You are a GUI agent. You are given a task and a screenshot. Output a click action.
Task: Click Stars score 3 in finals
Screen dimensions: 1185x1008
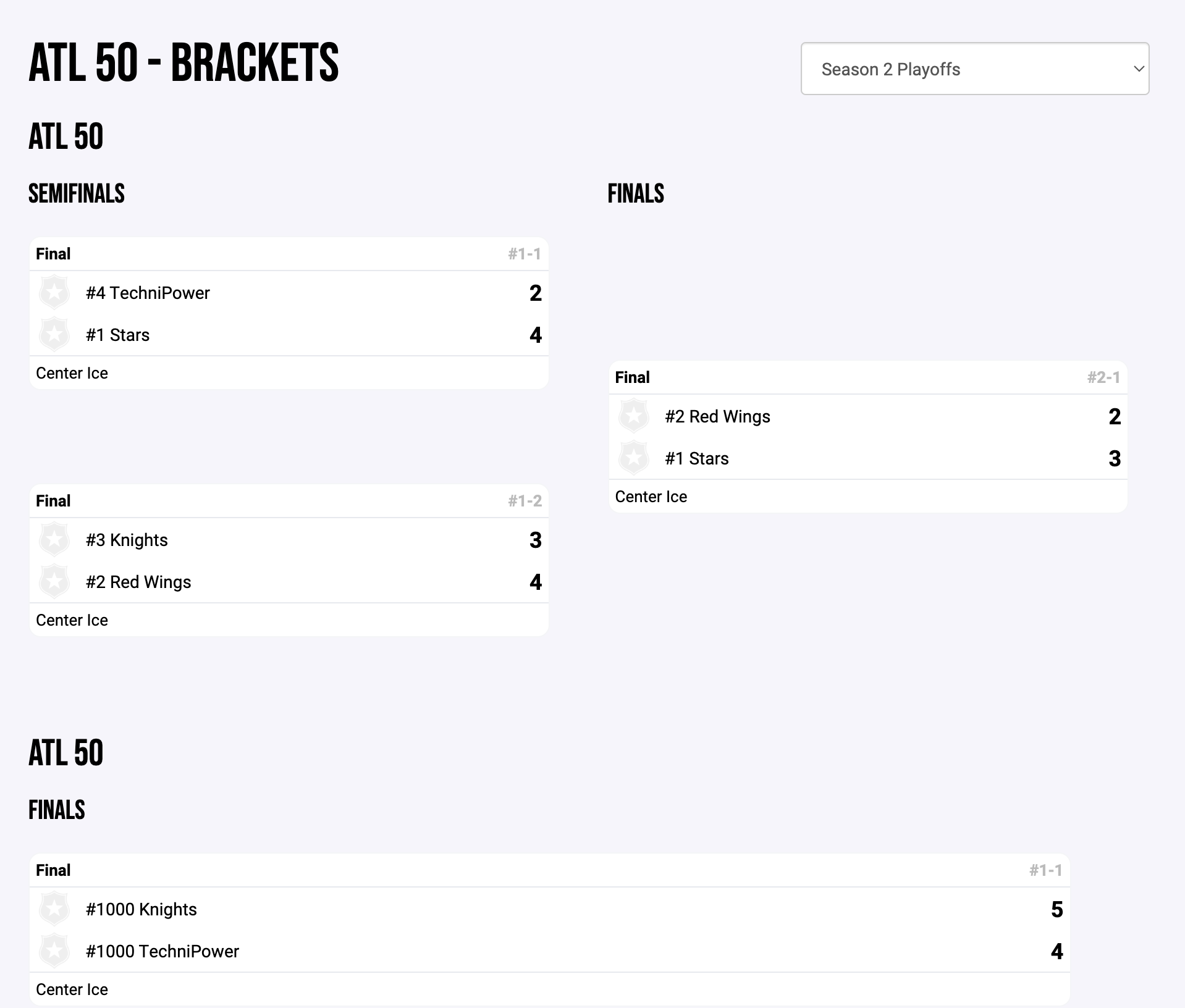pos(1114,458)
